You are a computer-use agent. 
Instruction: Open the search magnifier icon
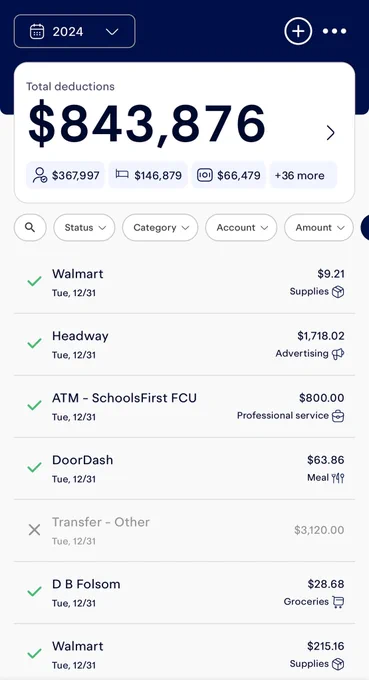(30, 227)
